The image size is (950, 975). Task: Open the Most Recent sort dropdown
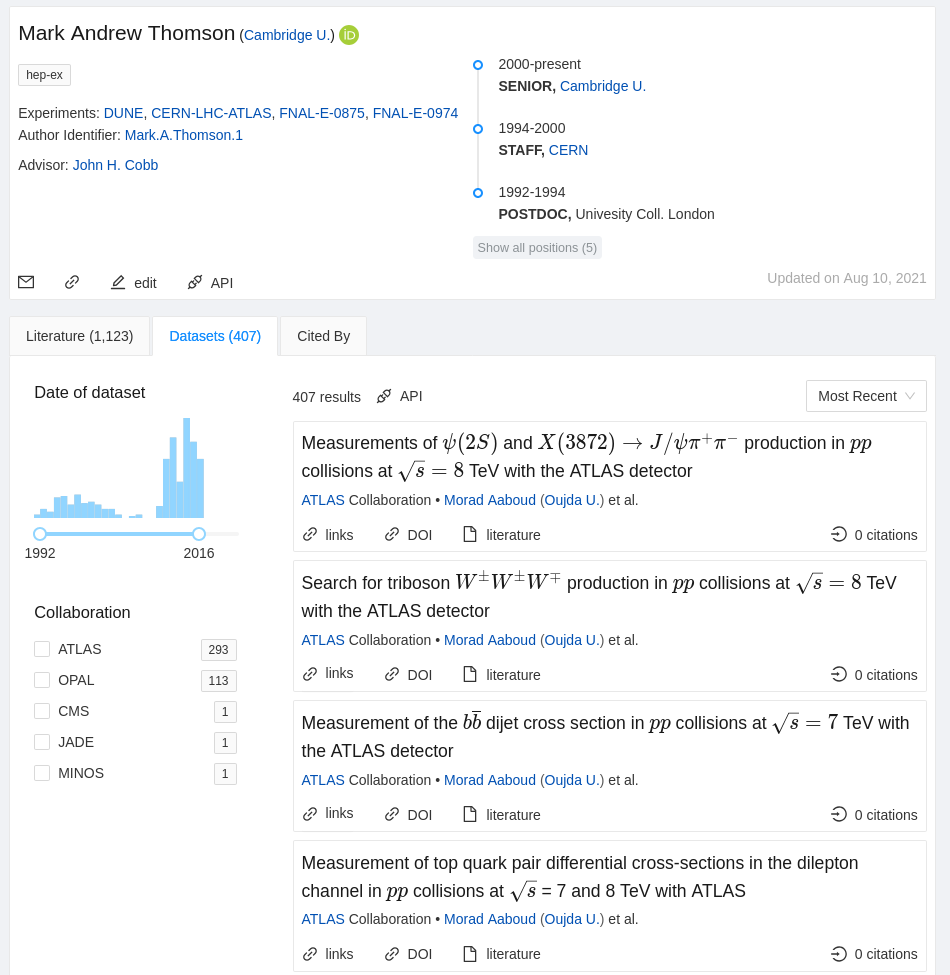point(866,396)
